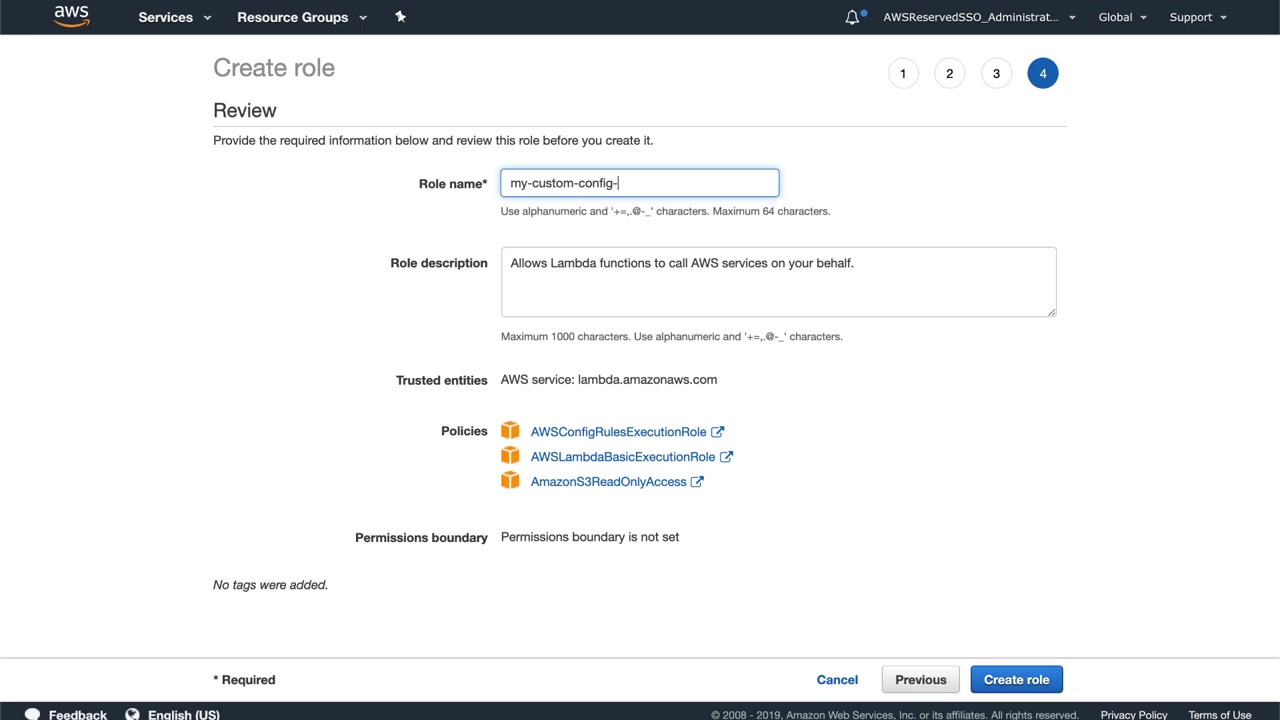Click the Feedback speech bubble icon
This screenshot has width=1280, height=720.
[32, 714]
